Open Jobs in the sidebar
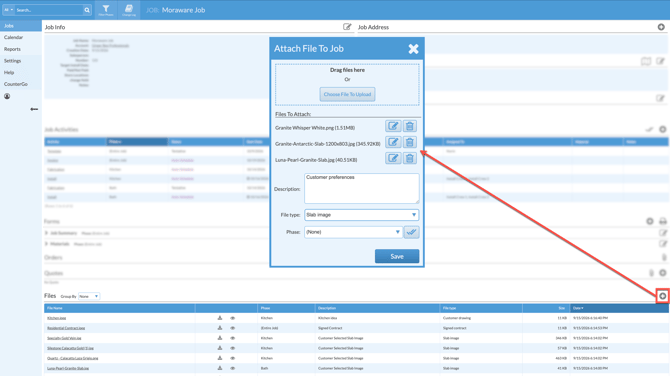Screen dimensions: 670x376 (x=21, y=26)
